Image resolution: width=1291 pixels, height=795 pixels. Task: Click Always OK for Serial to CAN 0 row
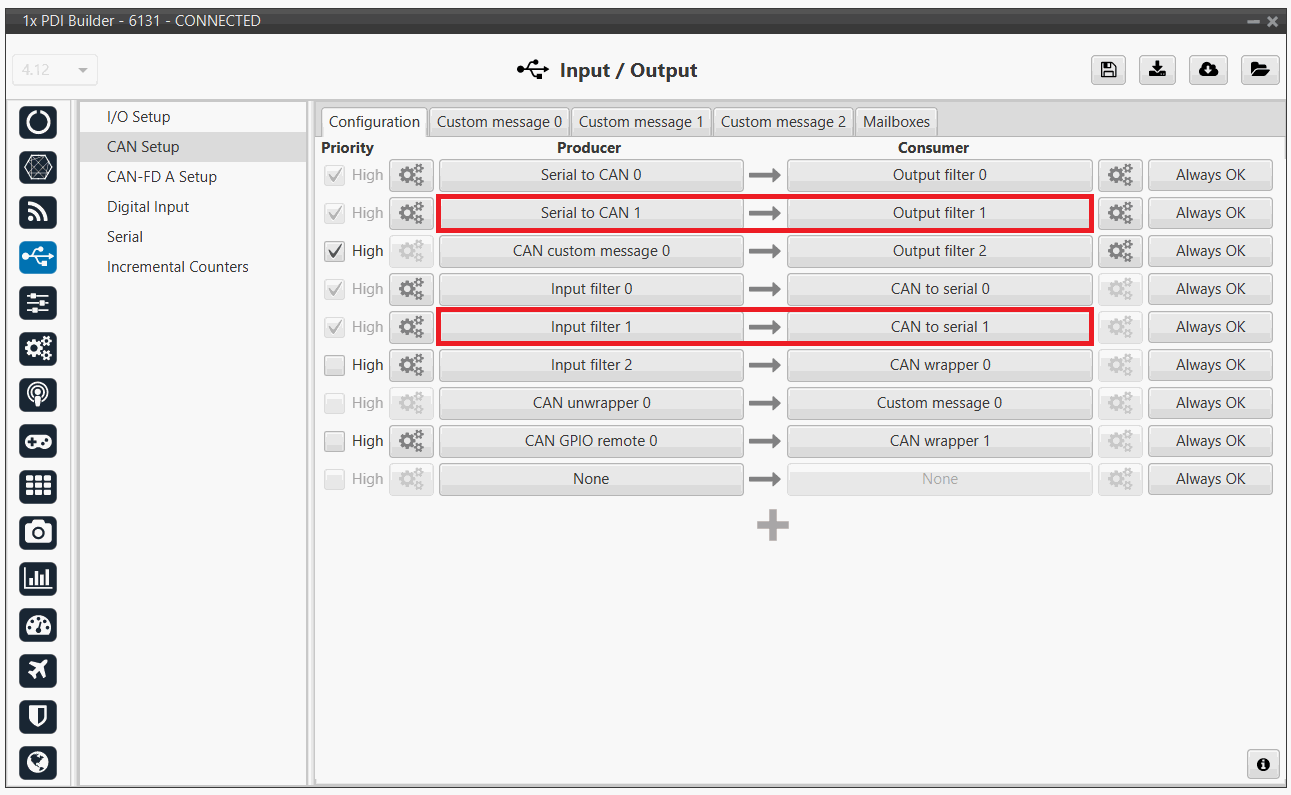(x=1210, y=175)
